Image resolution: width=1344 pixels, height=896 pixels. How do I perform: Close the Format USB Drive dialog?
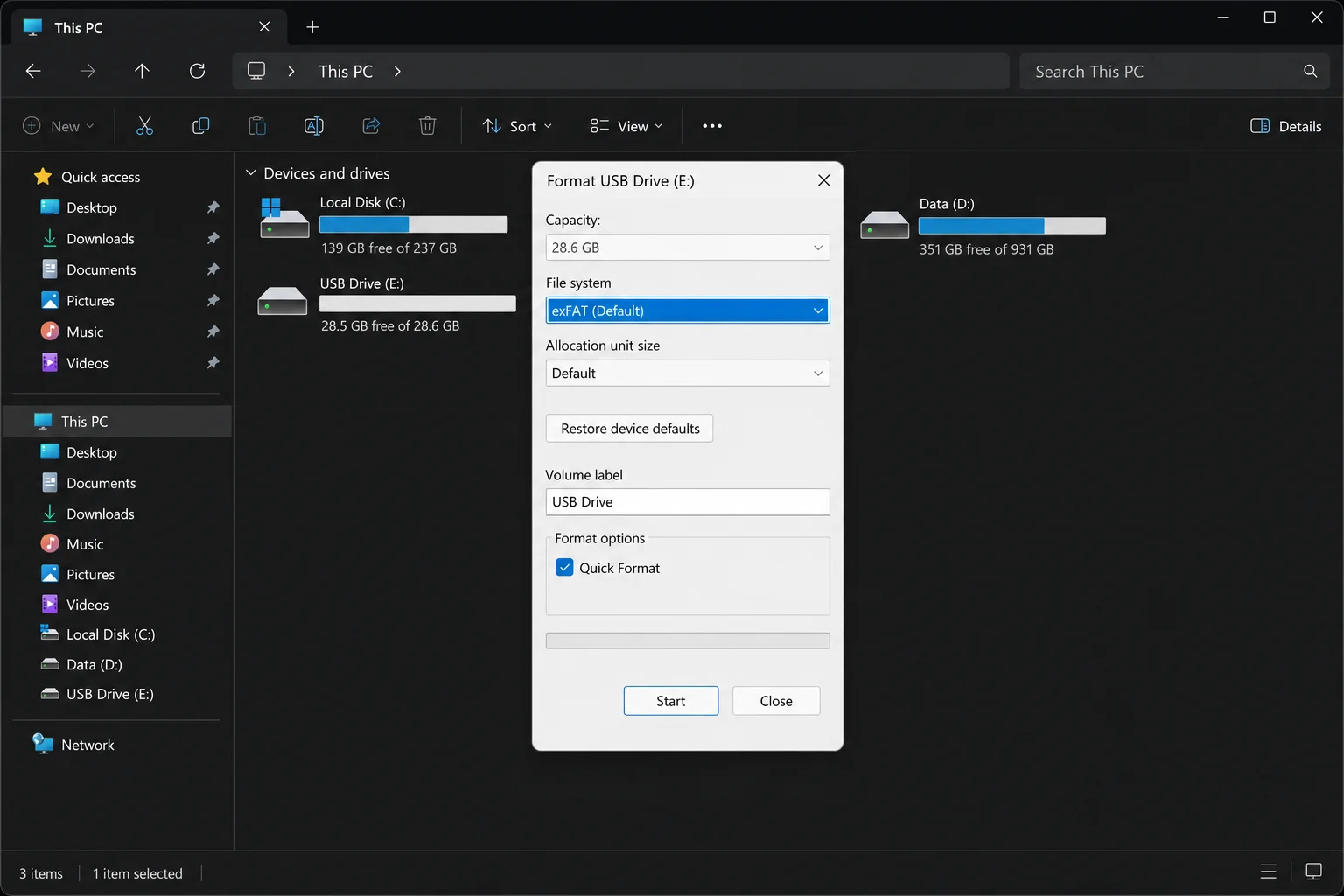pos(823,180)
